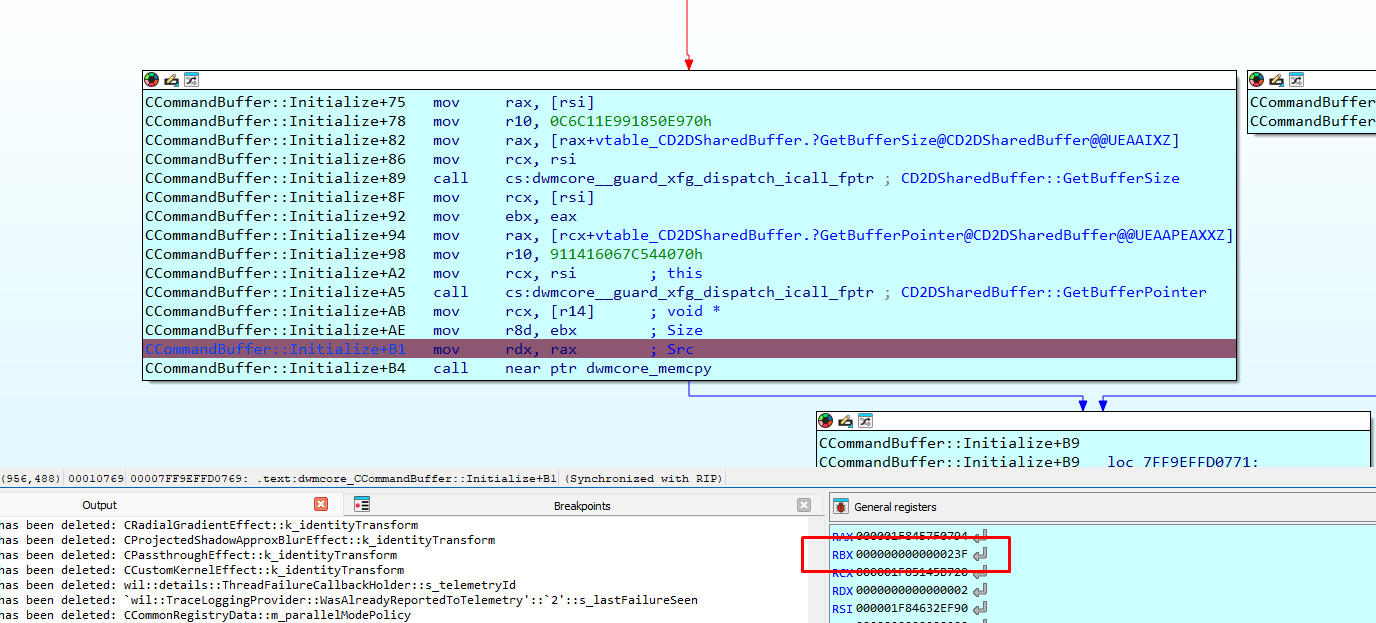Click the first dwmcore__guard_xfg_dispatch_icall_fptr call at +89
This screenshot has height=623, width=1376.
click(x=689, y=178)
